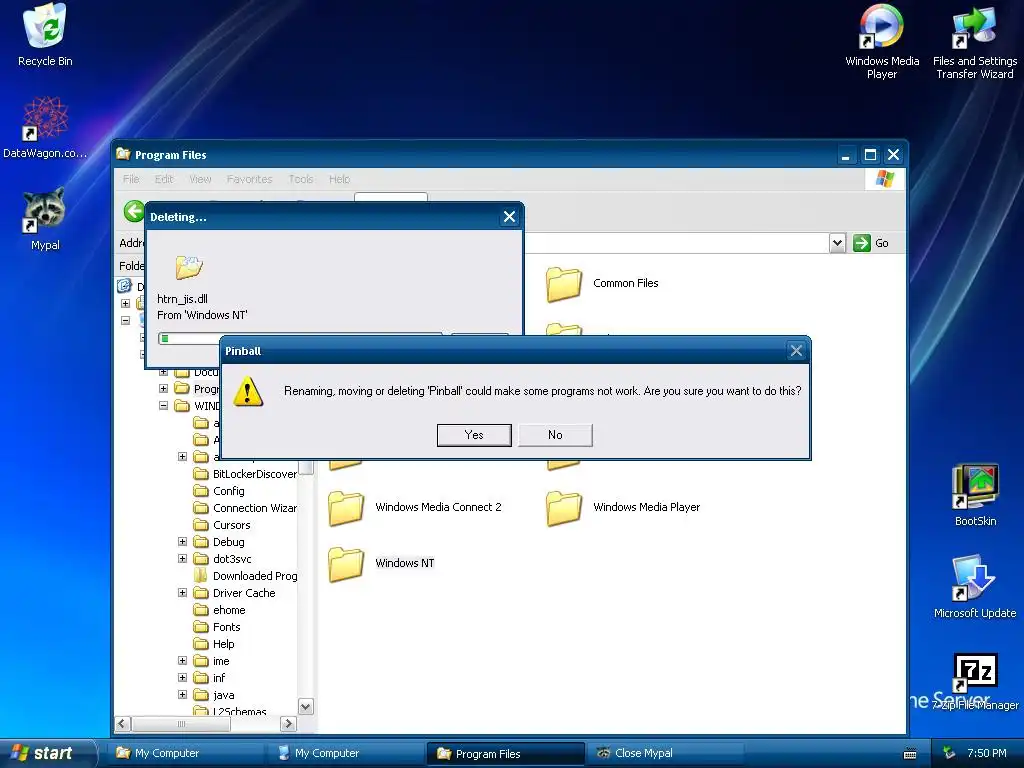
Task: Expand the dot3svc folder node
Action: point(182,559)
